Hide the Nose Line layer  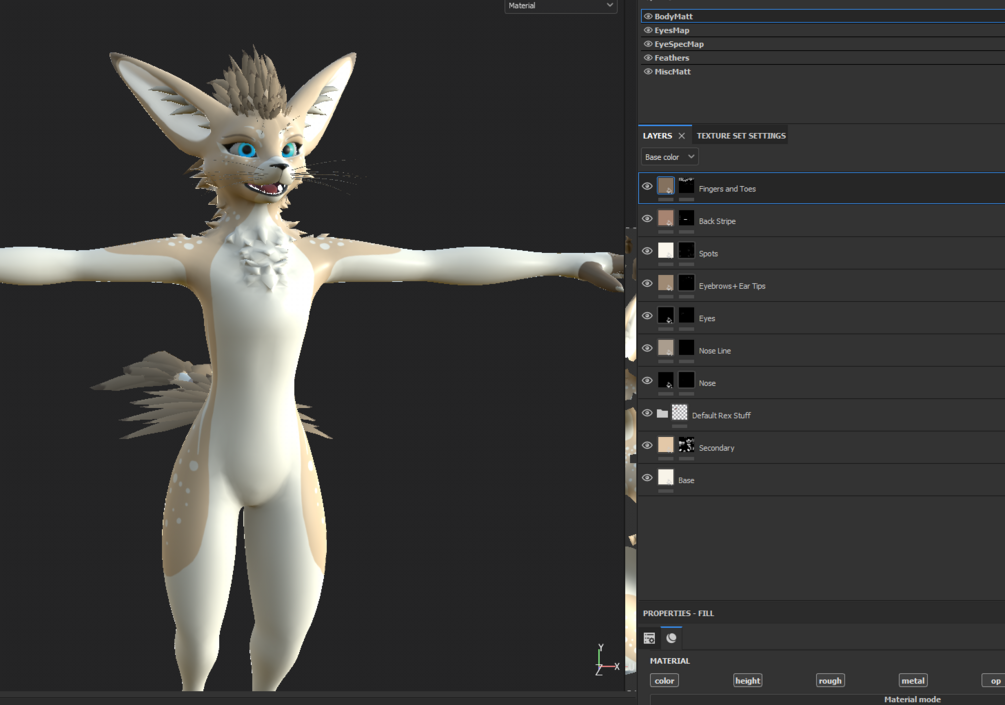tap(647, 348)
